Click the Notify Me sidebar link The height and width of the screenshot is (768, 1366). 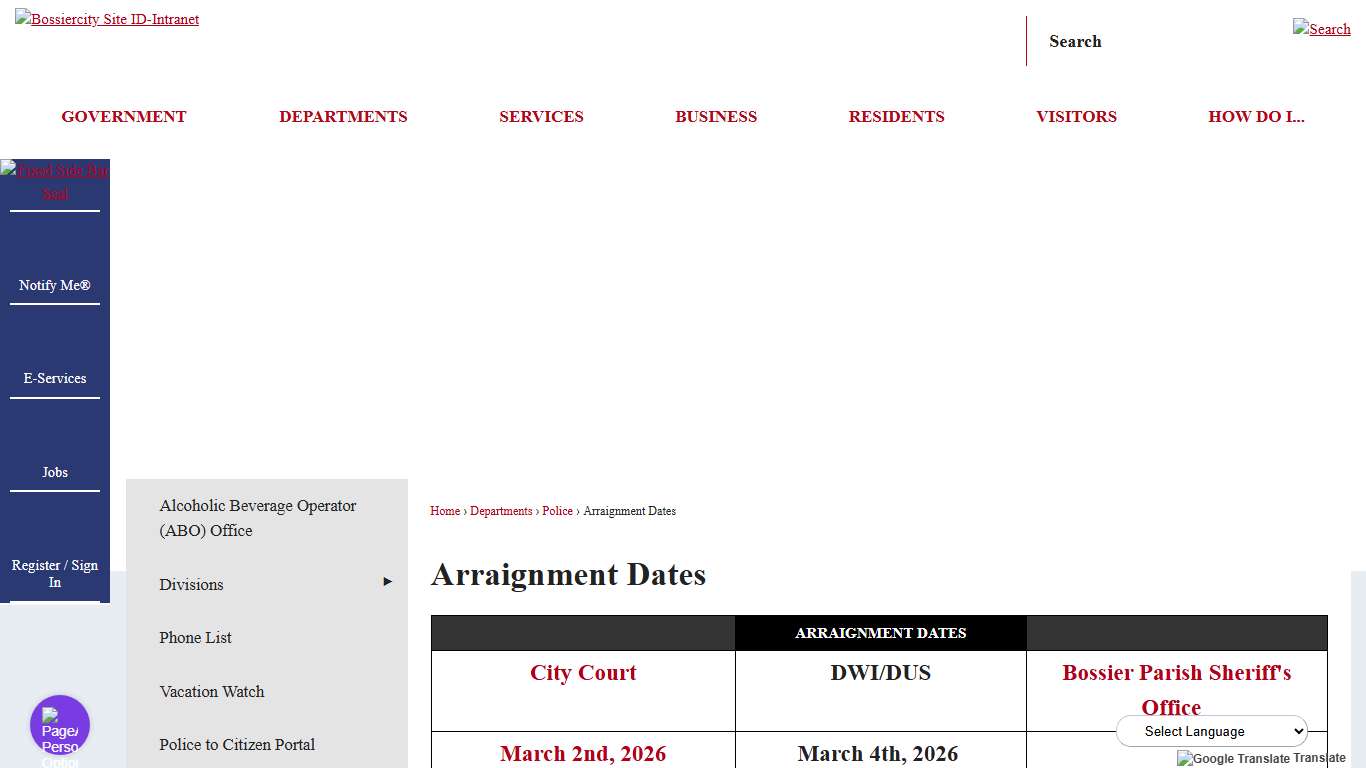pyautogui.click(x=55, y=285)
